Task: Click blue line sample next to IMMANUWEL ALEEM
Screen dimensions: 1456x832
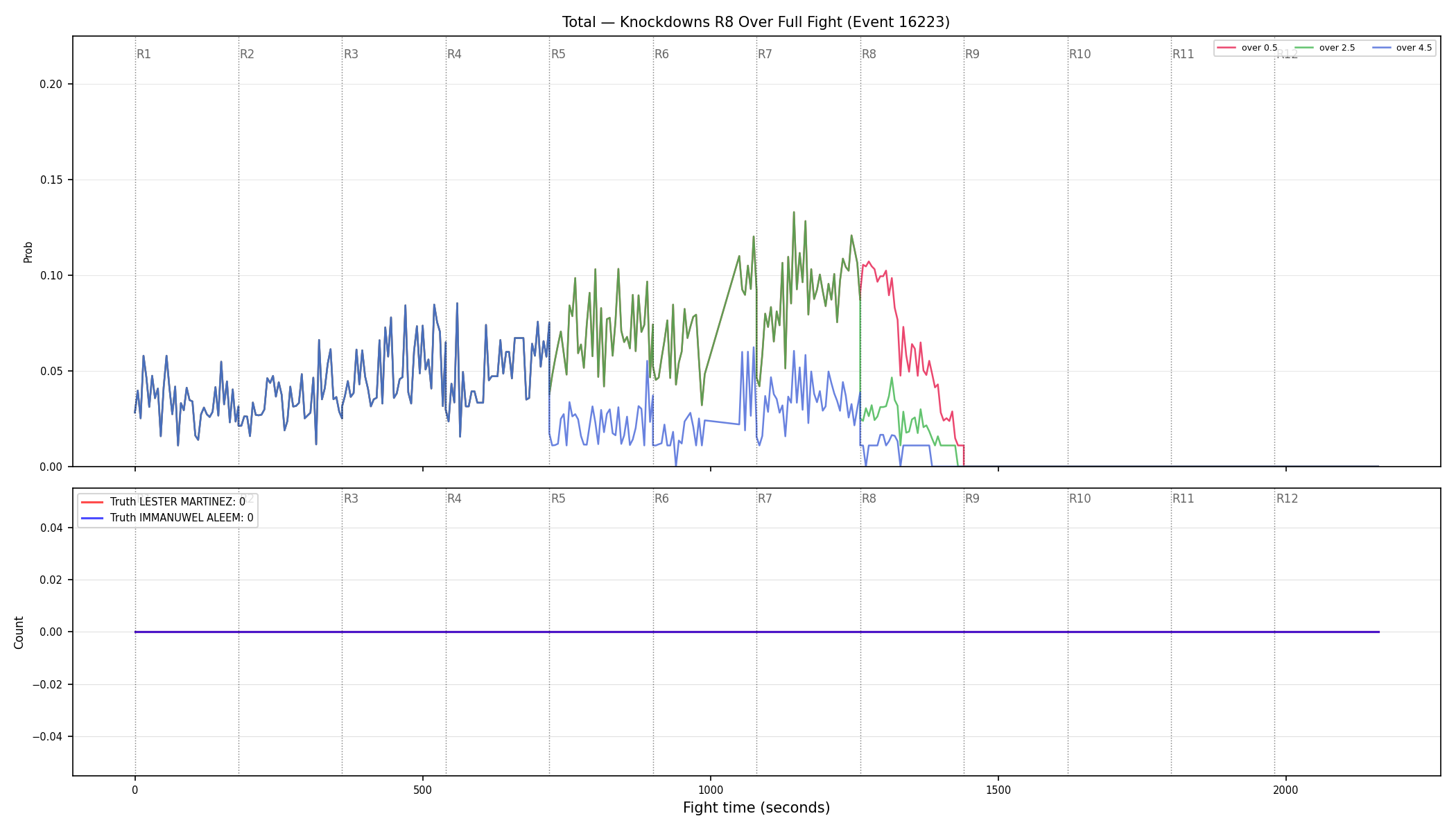Action: tap(92, 518)
